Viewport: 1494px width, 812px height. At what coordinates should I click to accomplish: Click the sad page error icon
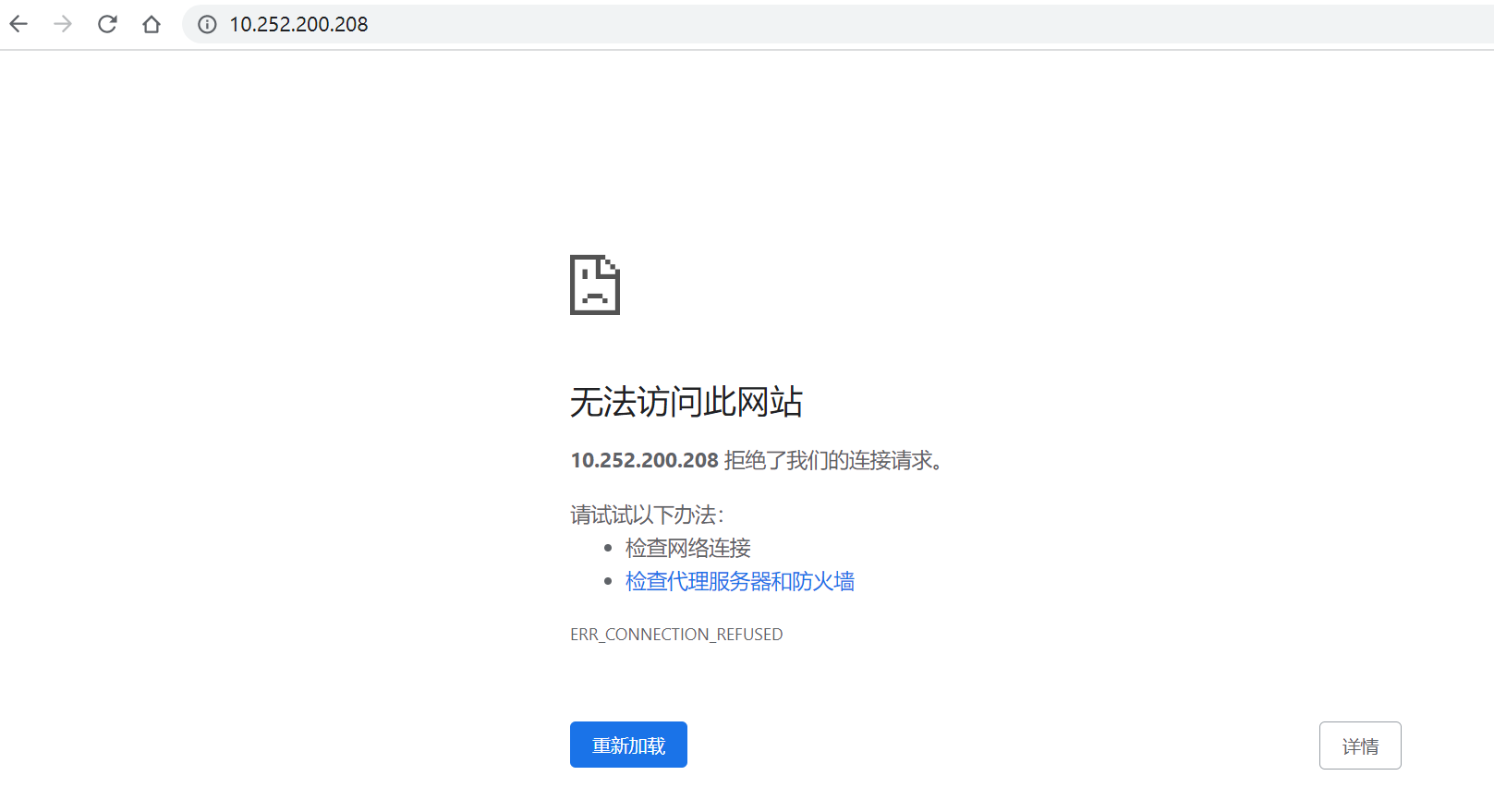(x=595, y=285)
